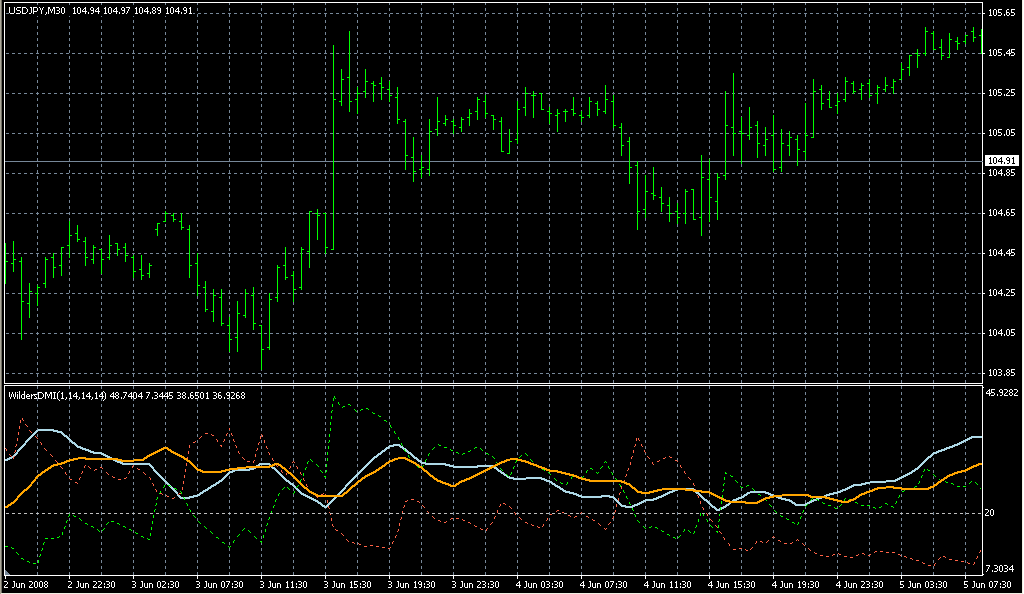The width and height of the screenshot is (1024, 594).
Task: Select the 3 Jun 15:30 time label
Action: tap(348, 583)
